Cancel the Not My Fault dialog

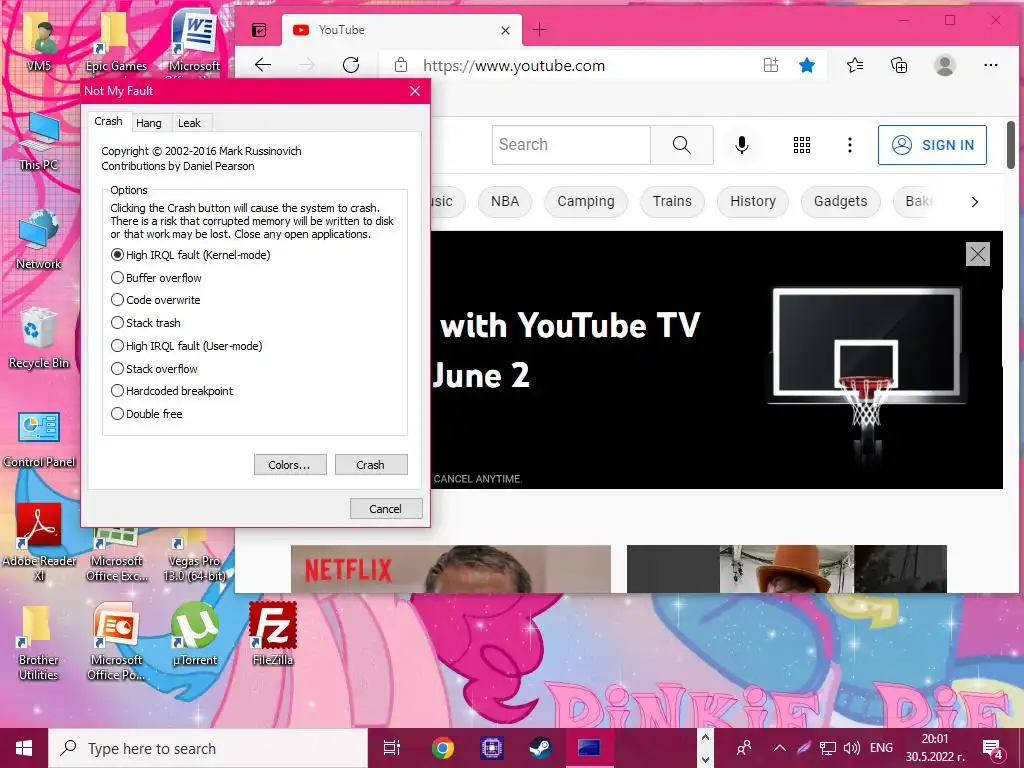[386, 509]
